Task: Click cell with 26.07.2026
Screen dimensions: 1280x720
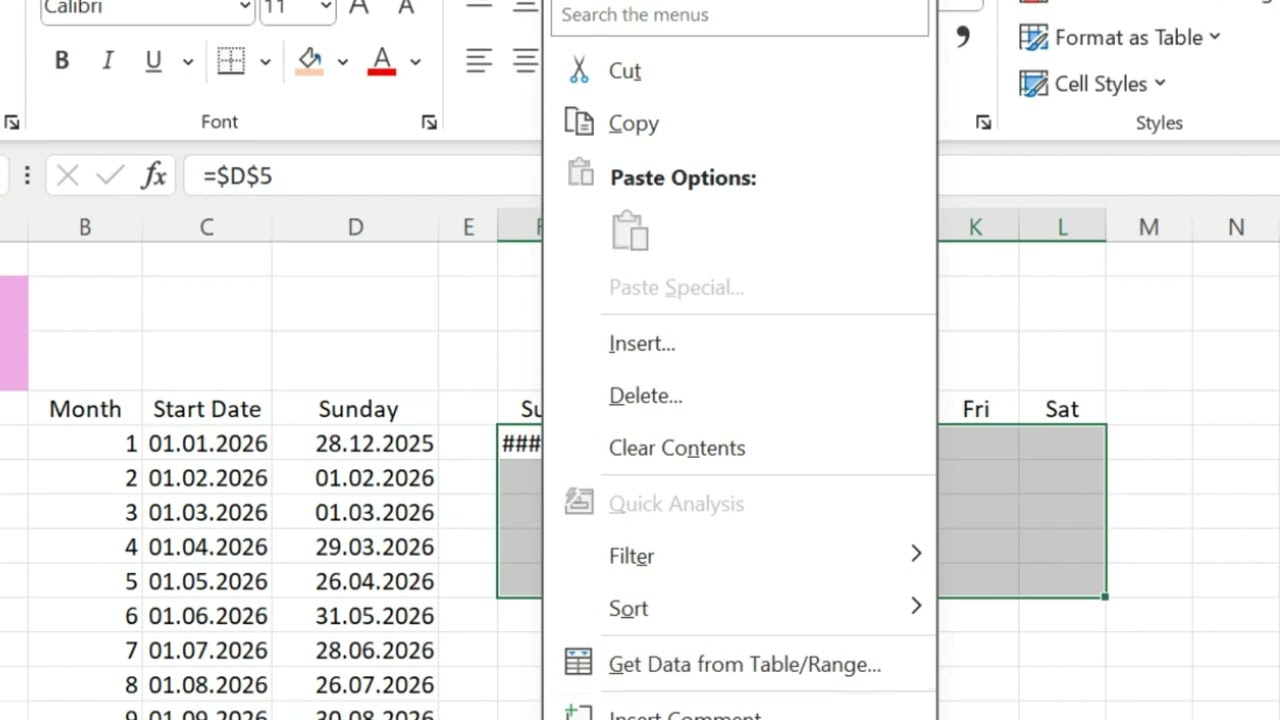Action: [x=355, y=685]
